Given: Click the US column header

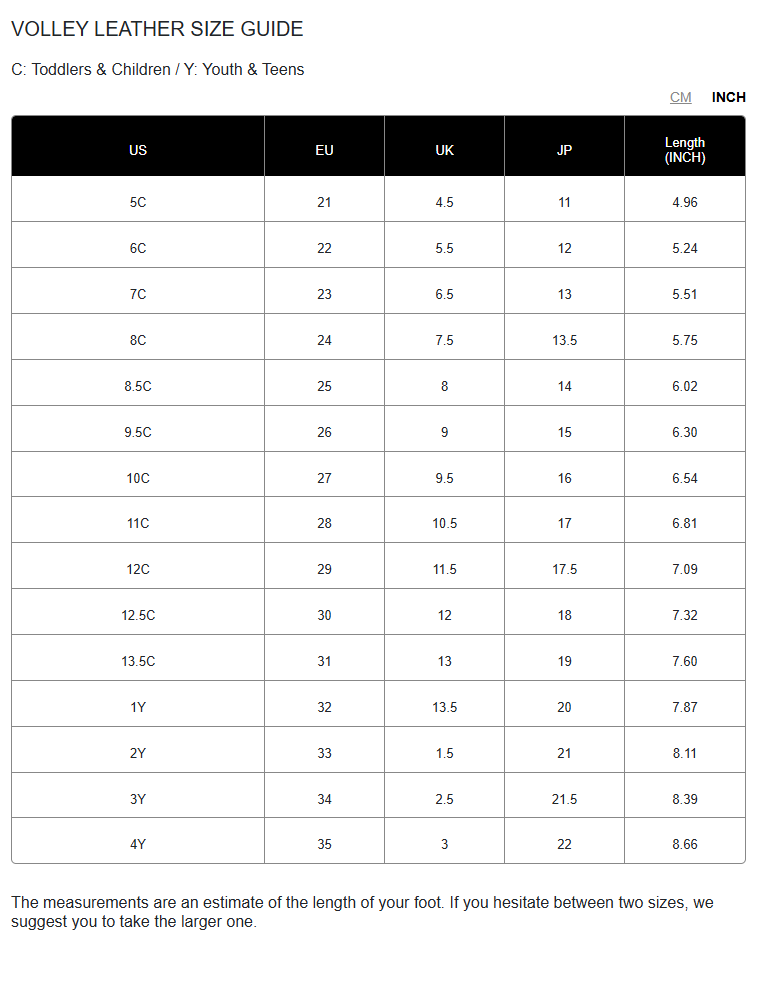Looking at the screenshot, I should [138, 150].
